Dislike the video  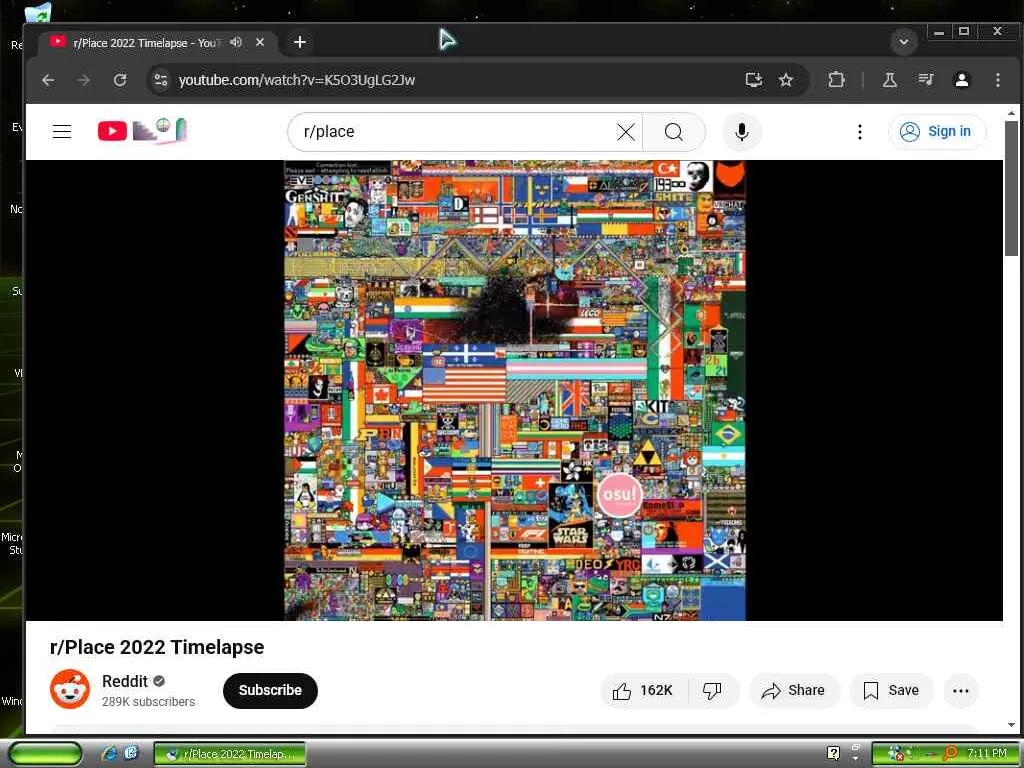coord(712,690)
